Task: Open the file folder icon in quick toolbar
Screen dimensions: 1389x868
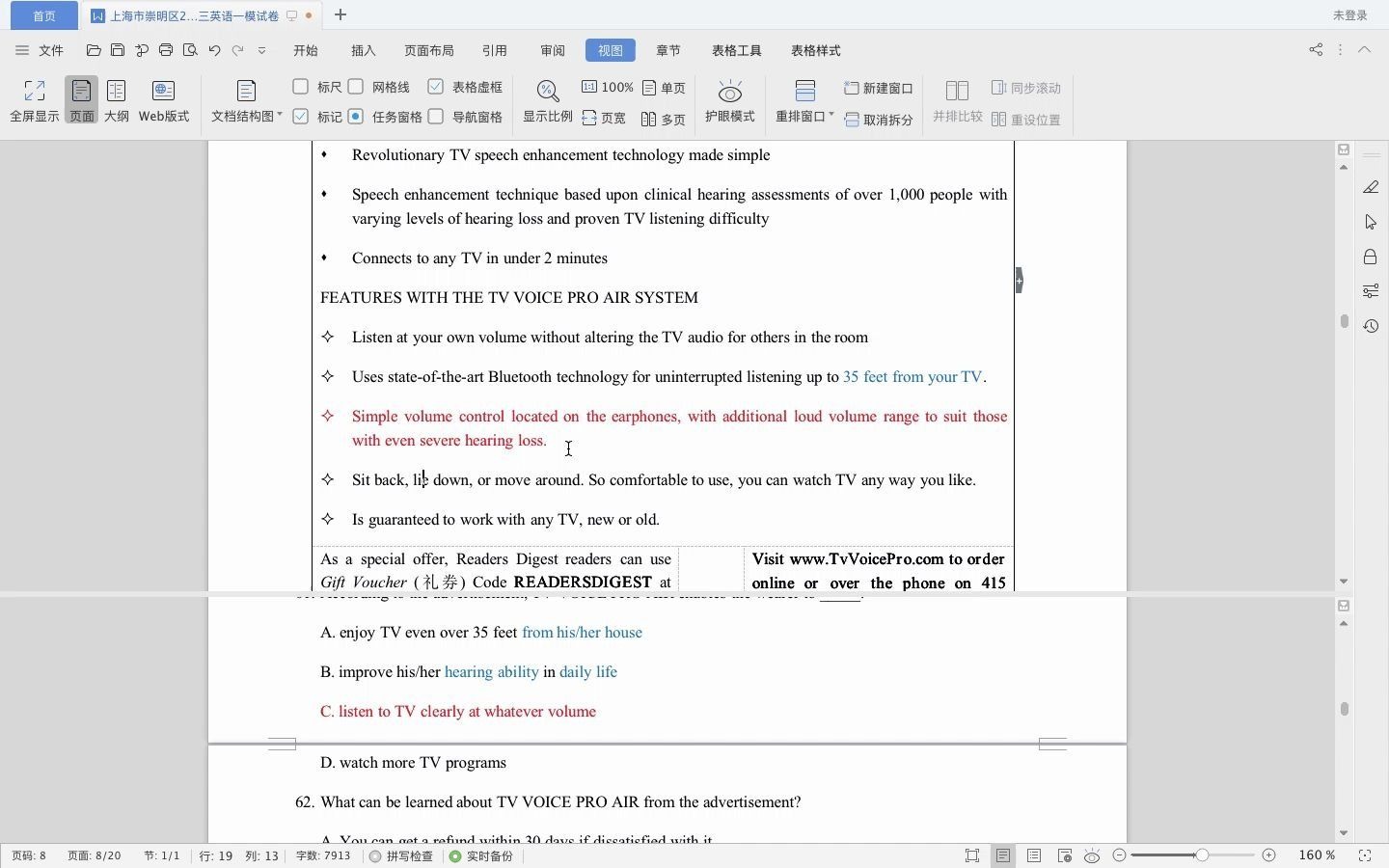Action: click(x=94, y=50)
